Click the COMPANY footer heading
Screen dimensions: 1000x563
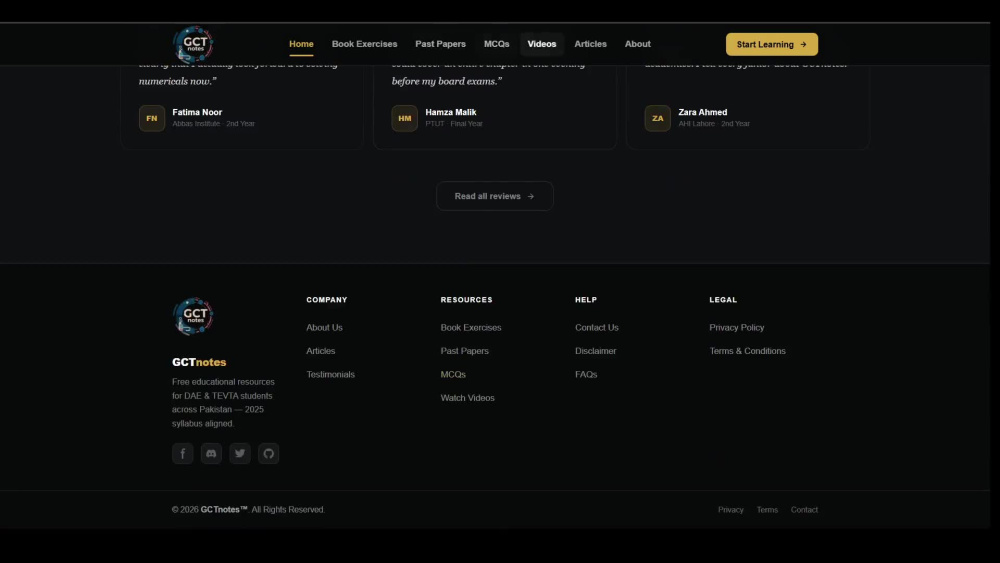click(x=327, y=300)
